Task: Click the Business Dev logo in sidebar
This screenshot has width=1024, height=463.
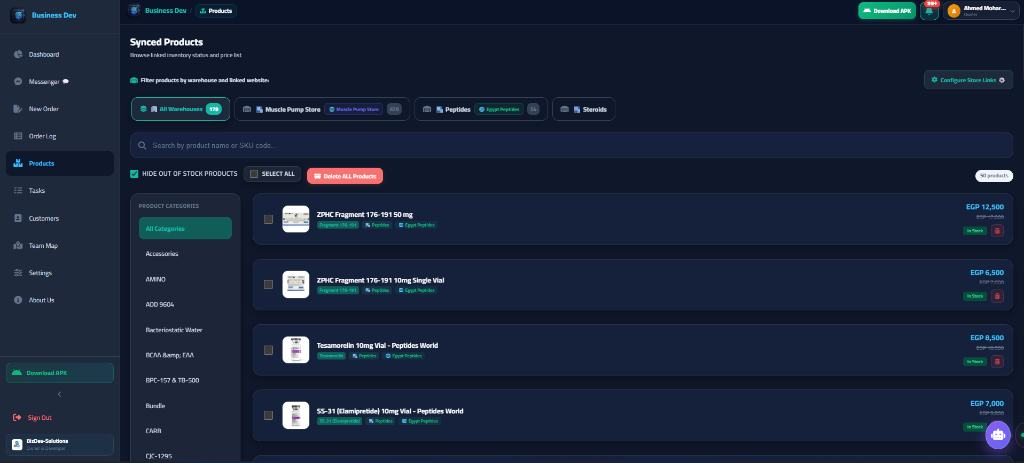Action: 18,15
